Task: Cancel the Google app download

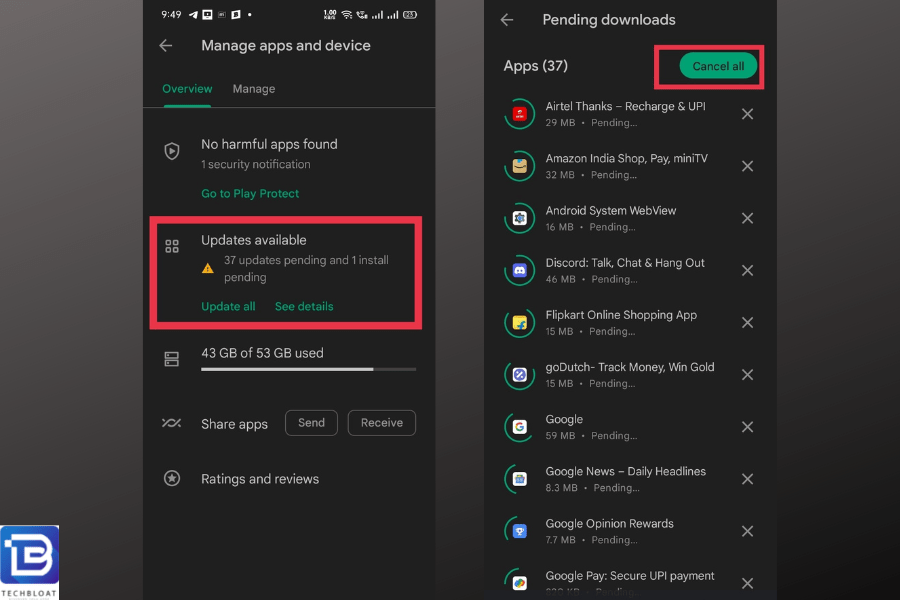Action: click(x=747, y=427)
